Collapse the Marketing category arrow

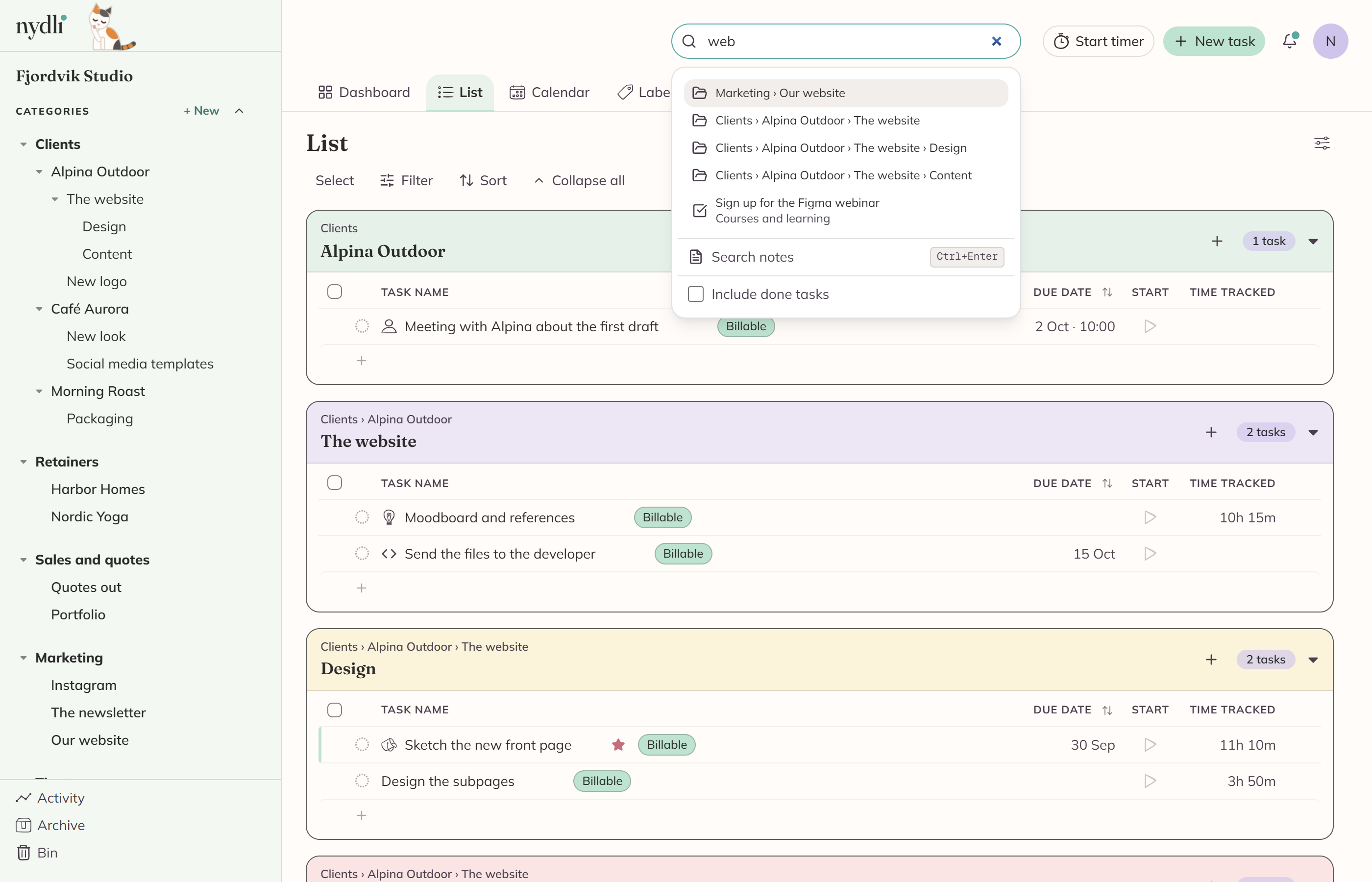pyautogui.click(x=24, y=658)
